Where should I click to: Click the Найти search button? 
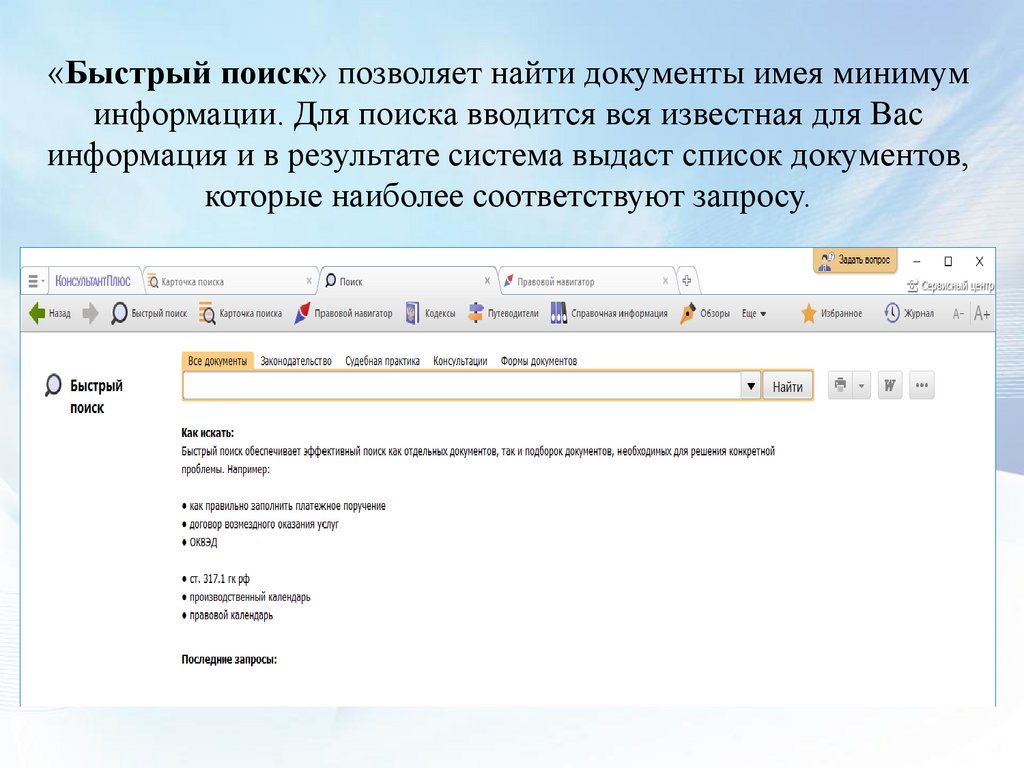point(788,387)
